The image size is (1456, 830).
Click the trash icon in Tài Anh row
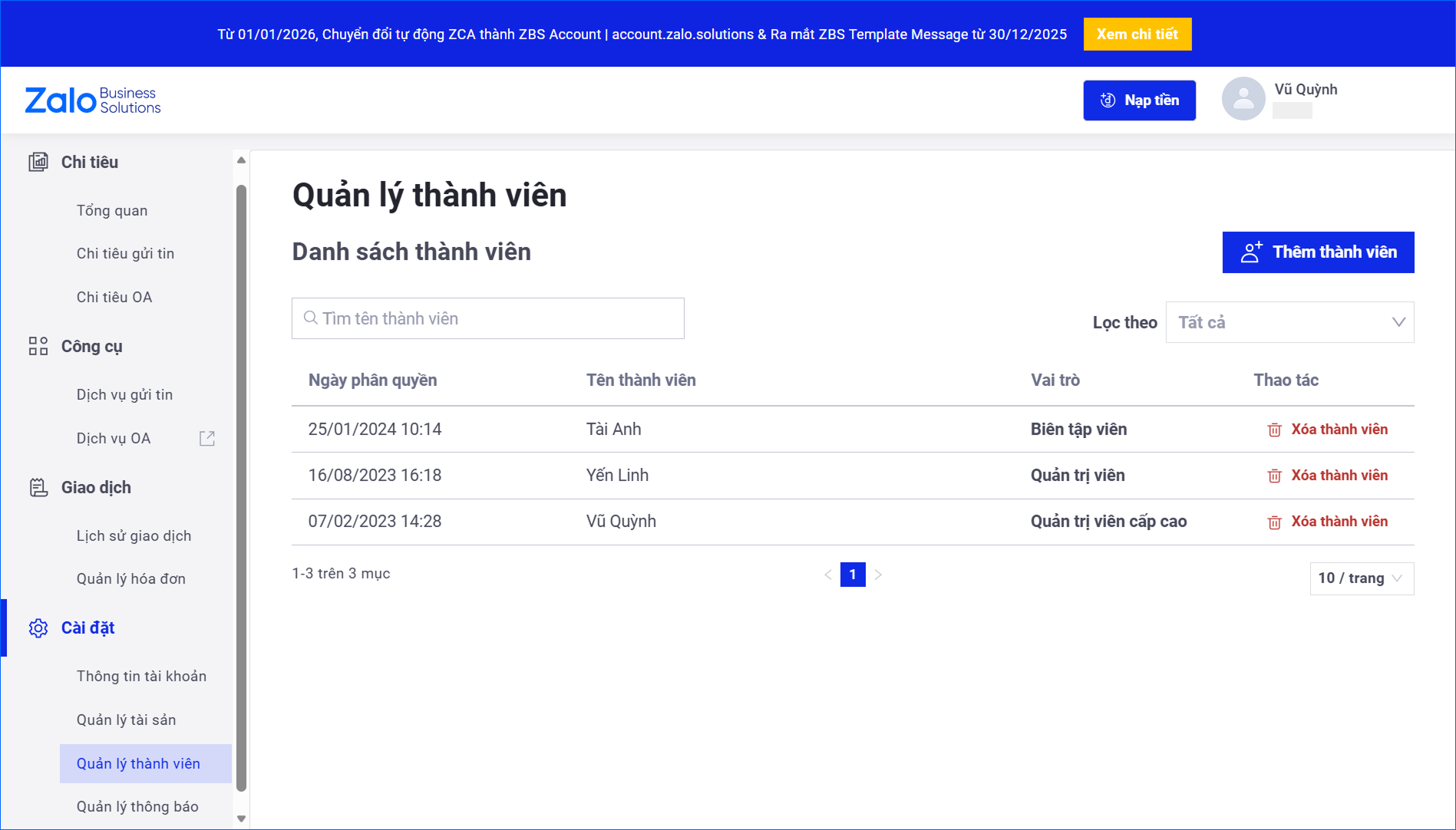tap(1274, 430)
